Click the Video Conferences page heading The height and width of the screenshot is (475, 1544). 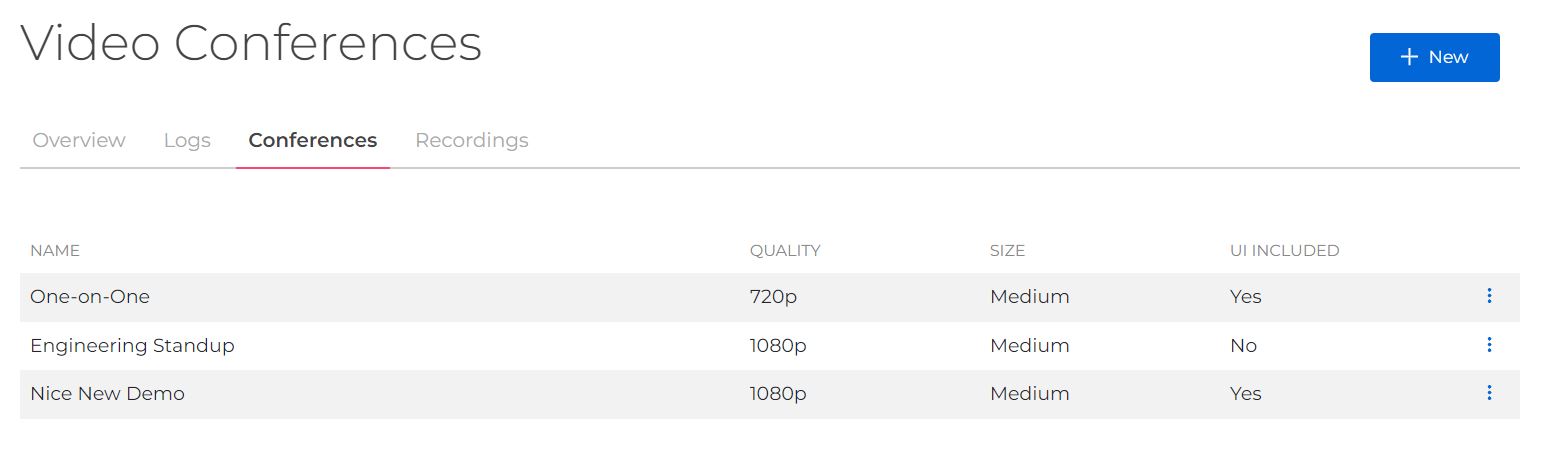(x=251, y=44)
